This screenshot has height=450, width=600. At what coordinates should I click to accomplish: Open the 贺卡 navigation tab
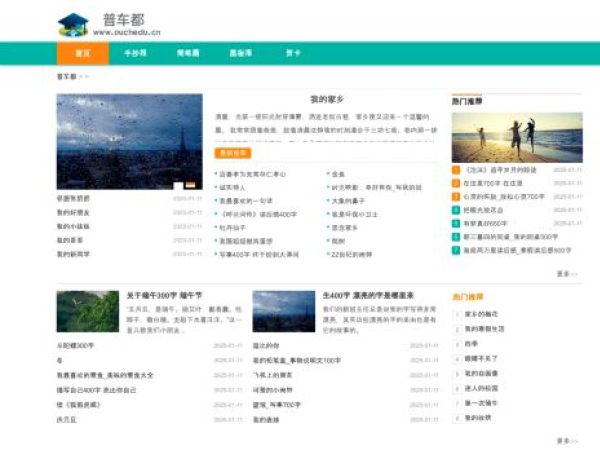pos(293,54)
